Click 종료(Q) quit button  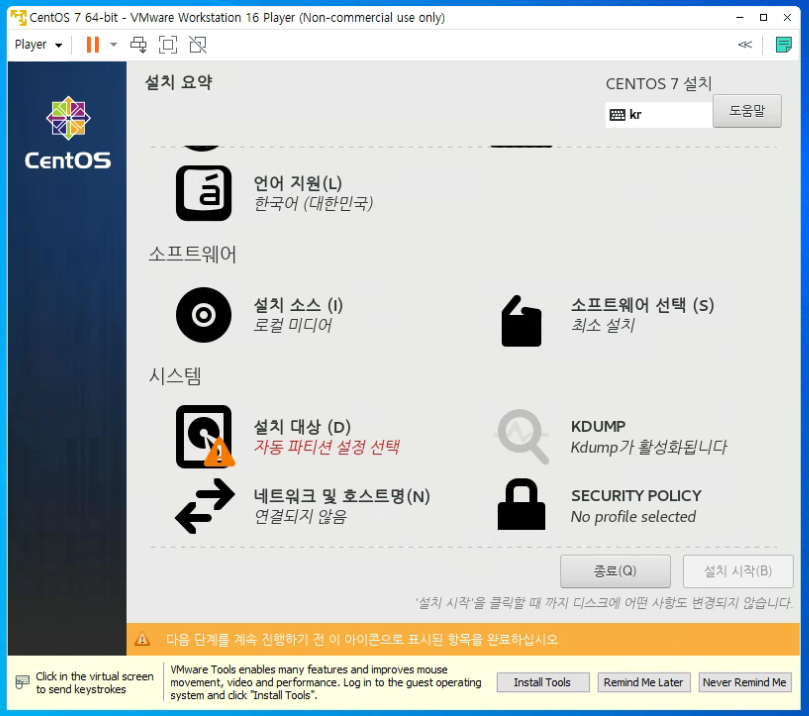(x=615, y=571)
